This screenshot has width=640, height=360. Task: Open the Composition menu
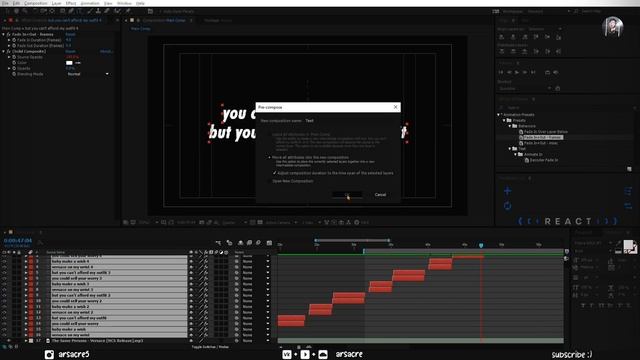pos(36,3)
